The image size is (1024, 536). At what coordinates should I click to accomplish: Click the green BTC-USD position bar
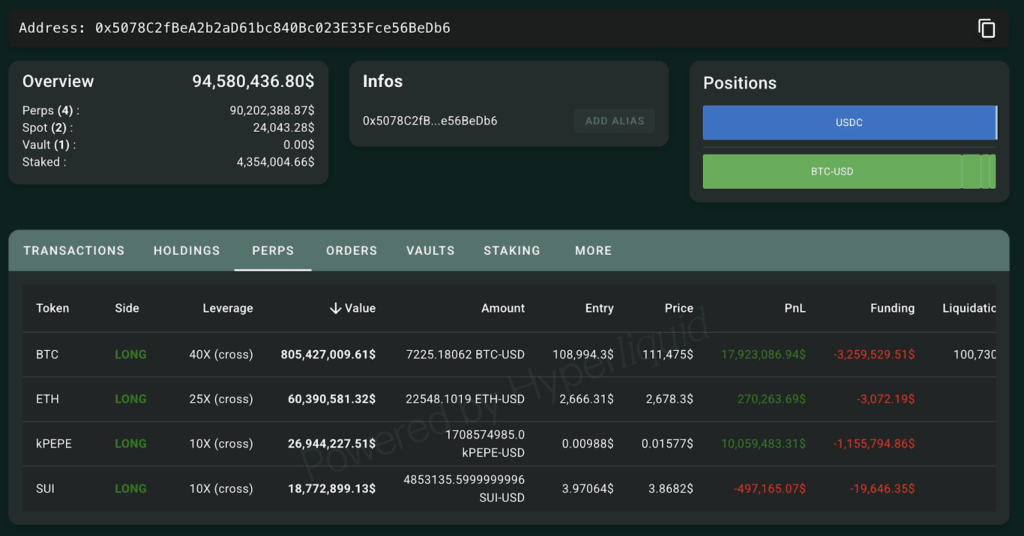pyautogui.click(x=831, y=171)
